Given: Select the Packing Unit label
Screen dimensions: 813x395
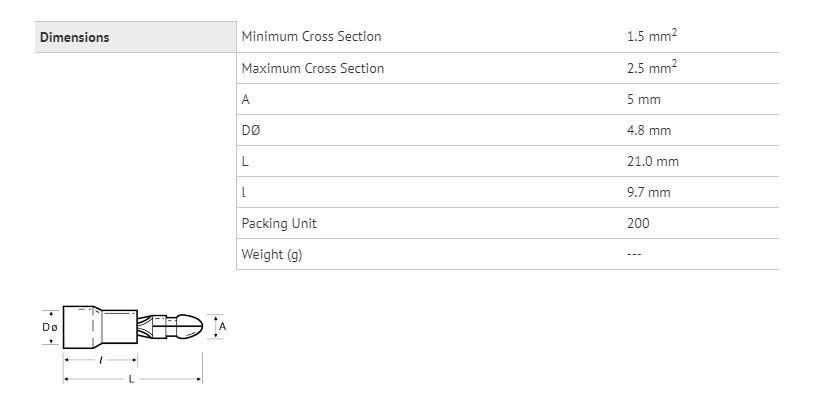Looking at the screenshot, I should click(x=278, y=224).
